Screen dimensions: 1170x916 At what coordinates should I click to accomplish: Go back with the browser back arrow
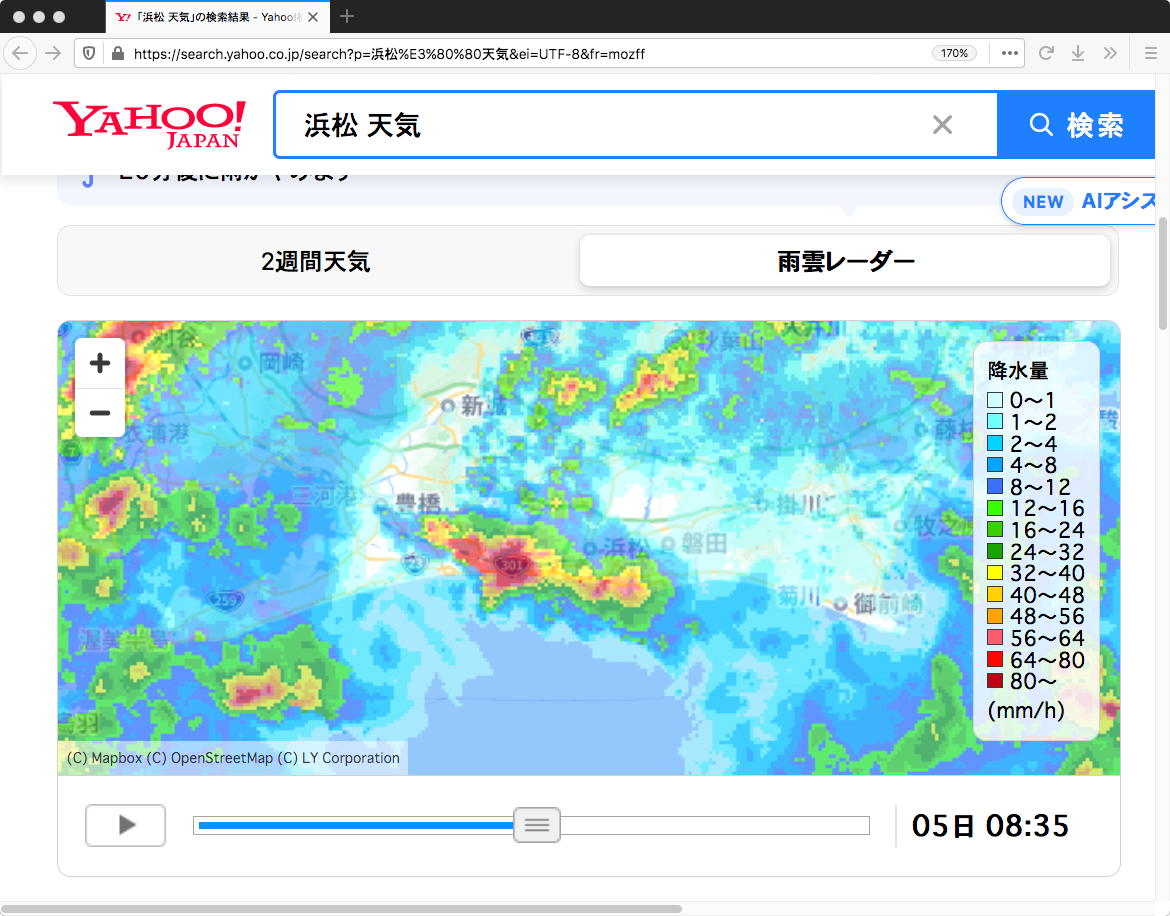20,53
